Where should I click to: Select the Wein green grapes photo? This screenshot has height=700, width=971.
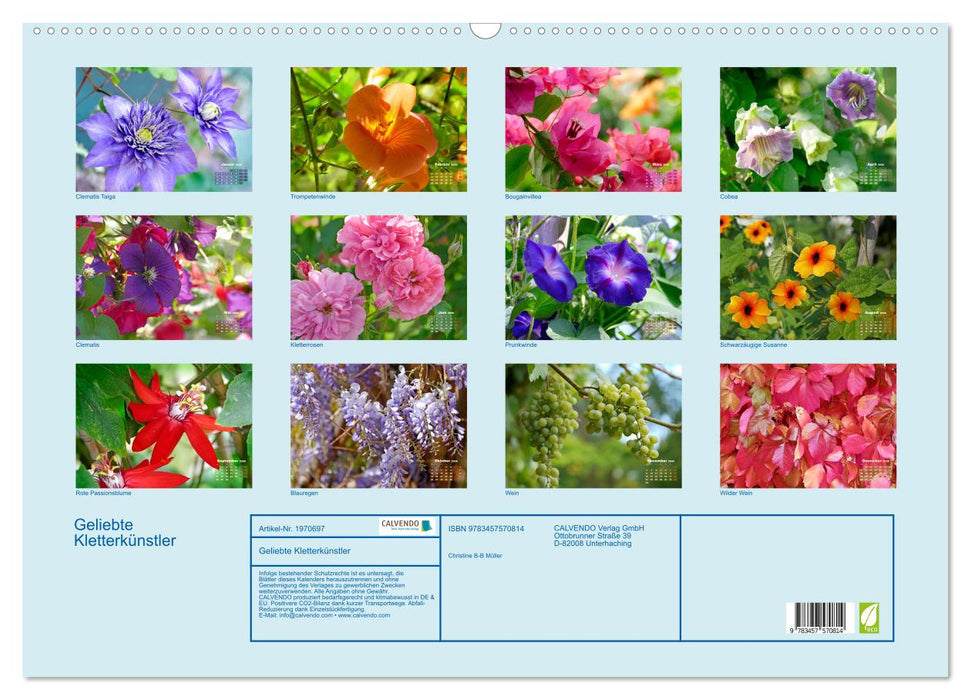pos(593,425)
